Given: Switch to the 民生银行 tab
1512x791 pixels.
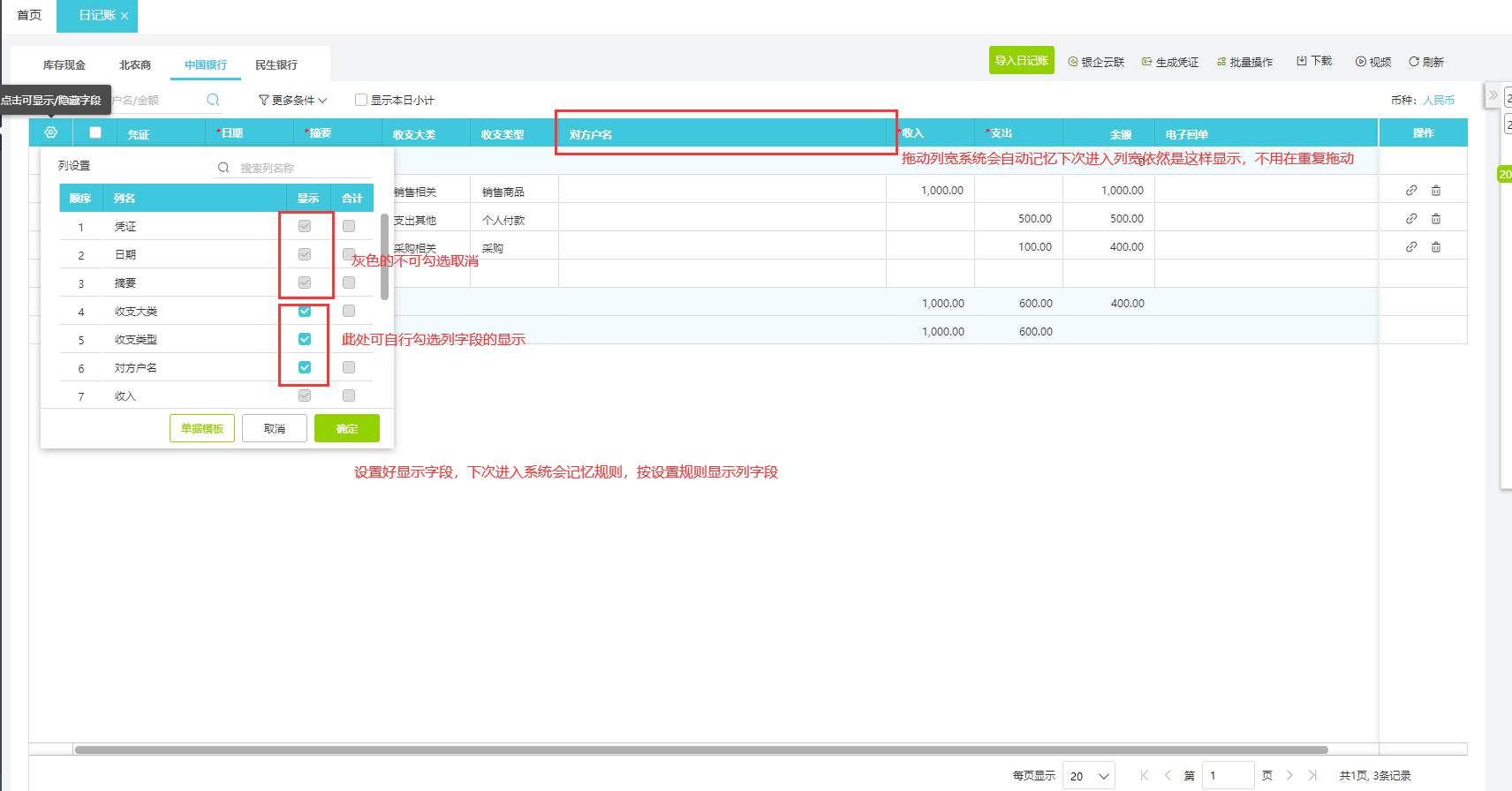Looking at the screenshot, I should (x=276, y=64).
